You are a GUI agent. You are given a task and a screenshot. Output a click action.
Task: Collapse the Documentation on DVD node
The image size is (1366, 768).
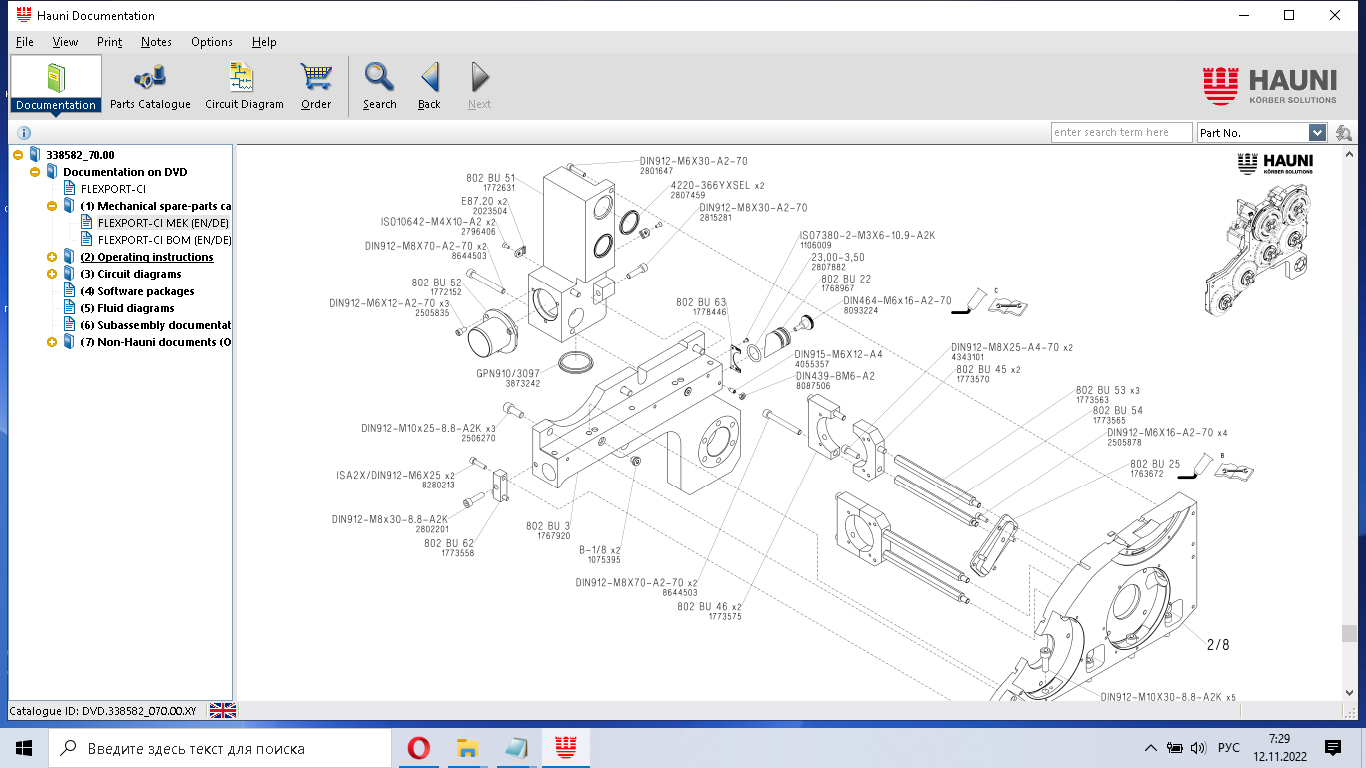(36, 172)
